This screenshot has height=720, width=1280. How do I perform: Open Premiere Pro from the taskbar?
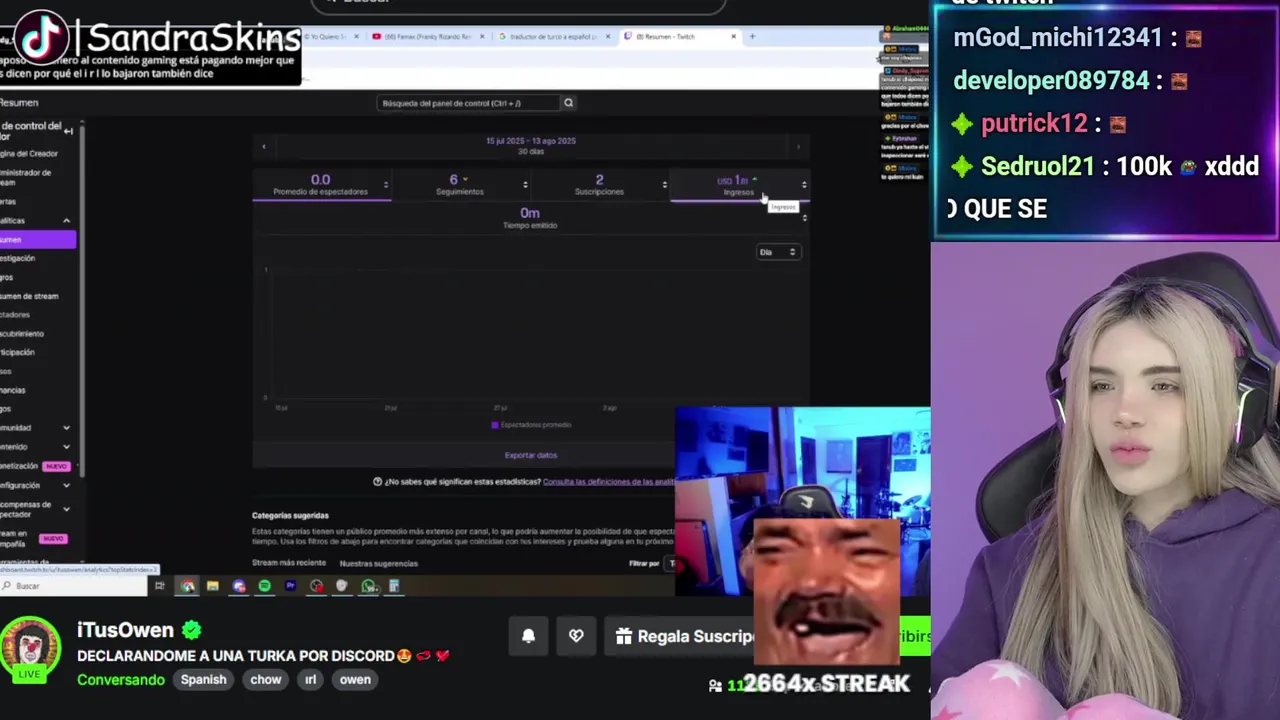(x=290, y=586)
